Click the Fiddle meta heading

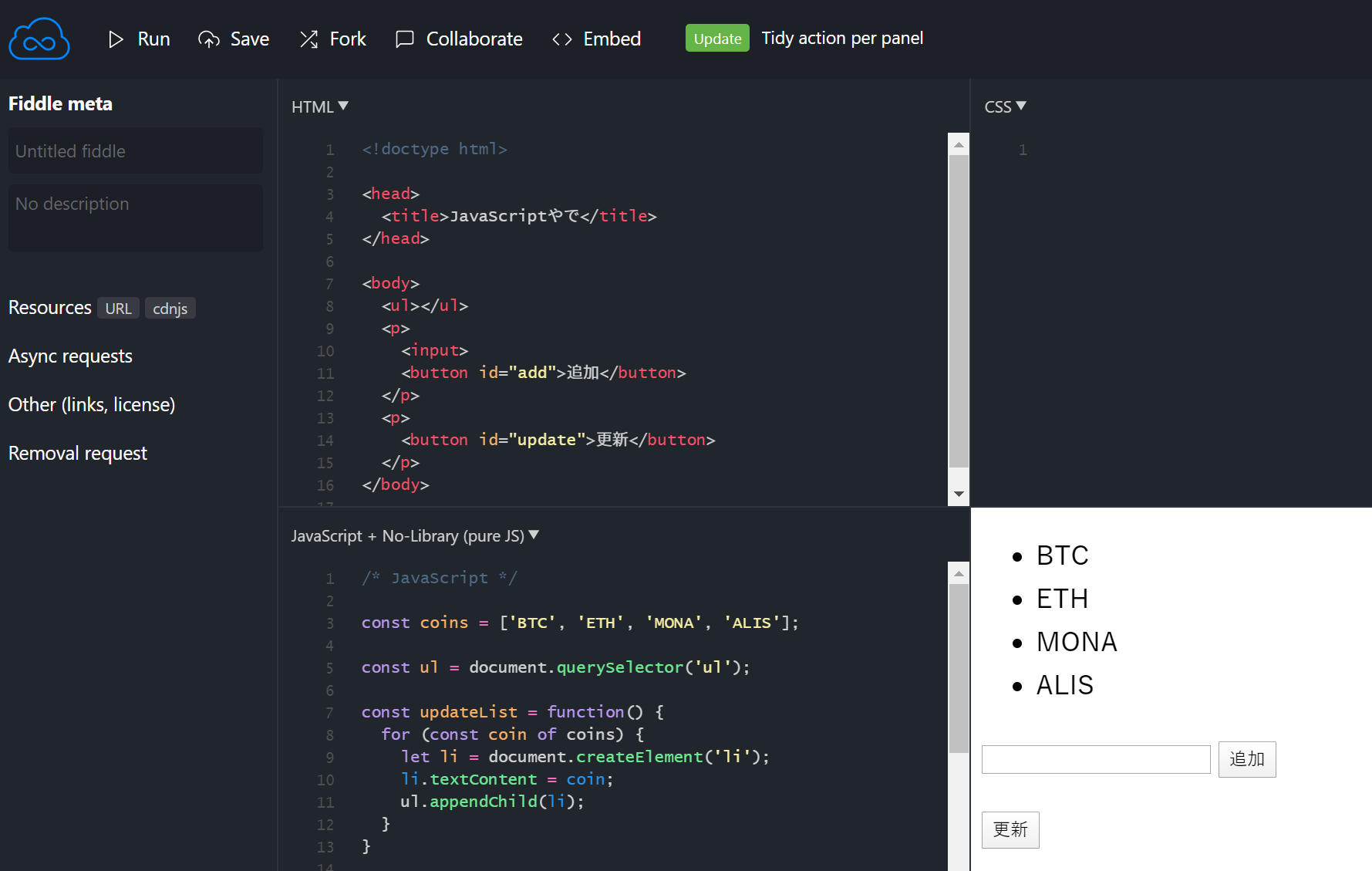coord(60,103)
